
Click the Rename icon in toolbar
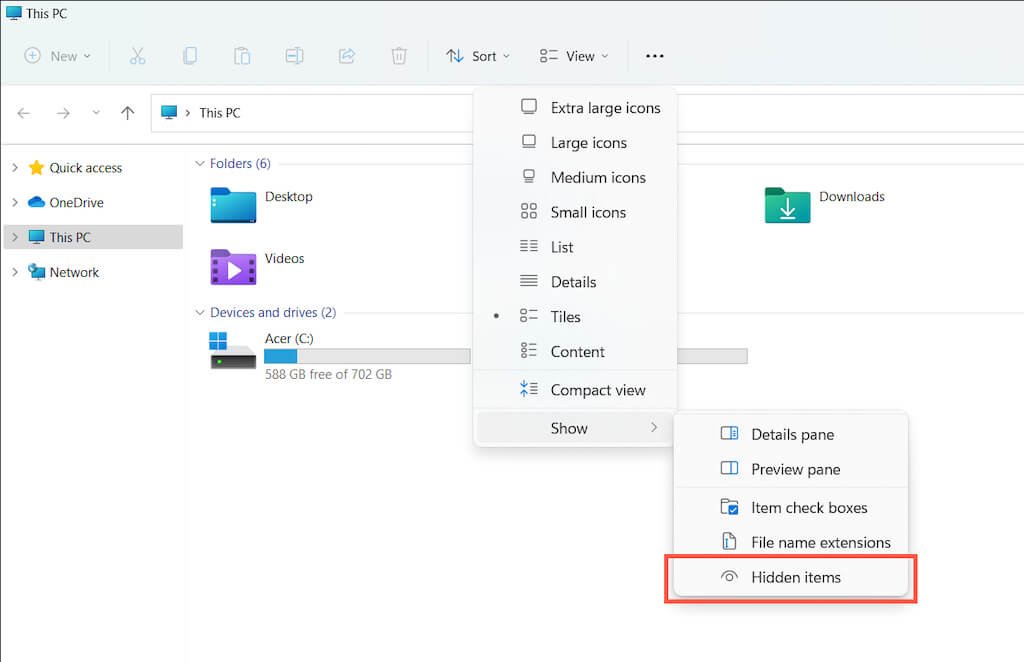294,56
